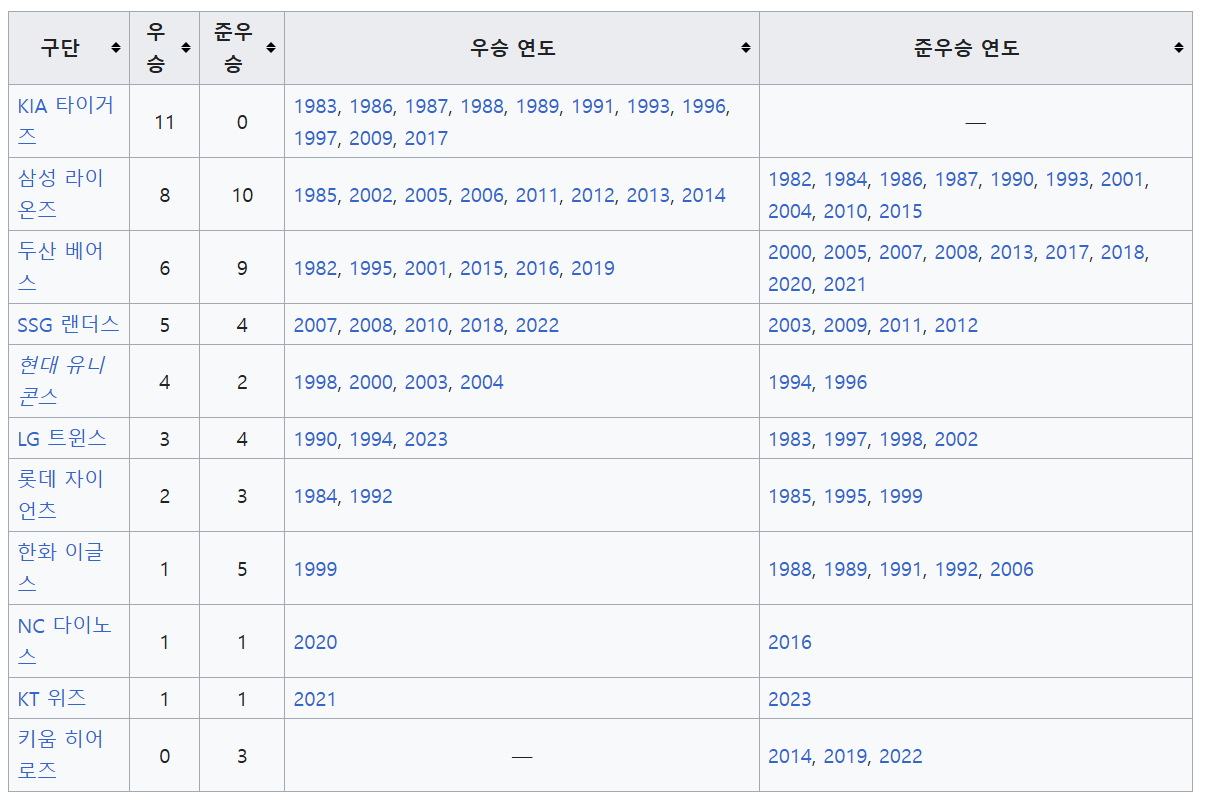The width and height of the screenshot is (1205, 803).
Task: Click 2020 in NC's 우승 연도 cell
Action: [316, 642]
